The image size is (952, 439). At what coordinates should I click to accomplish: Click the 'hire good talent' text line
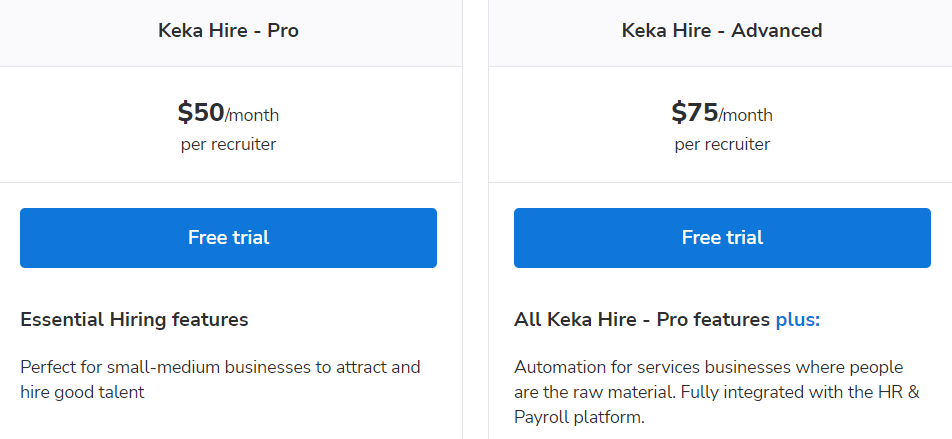[82, 392]
